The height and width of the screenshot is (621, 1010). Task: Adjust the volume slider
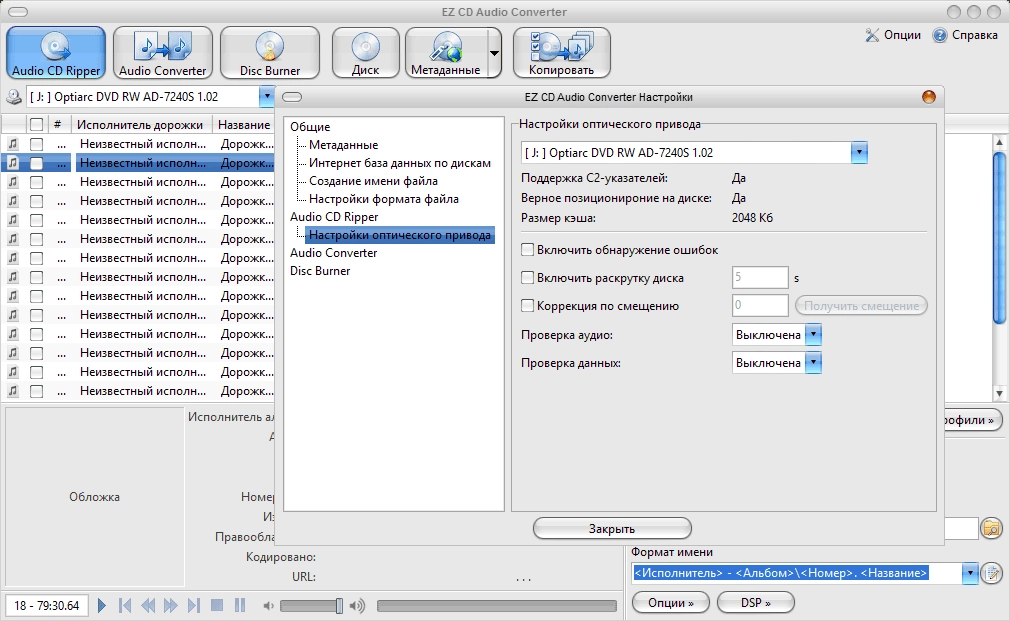click(312, 606)
